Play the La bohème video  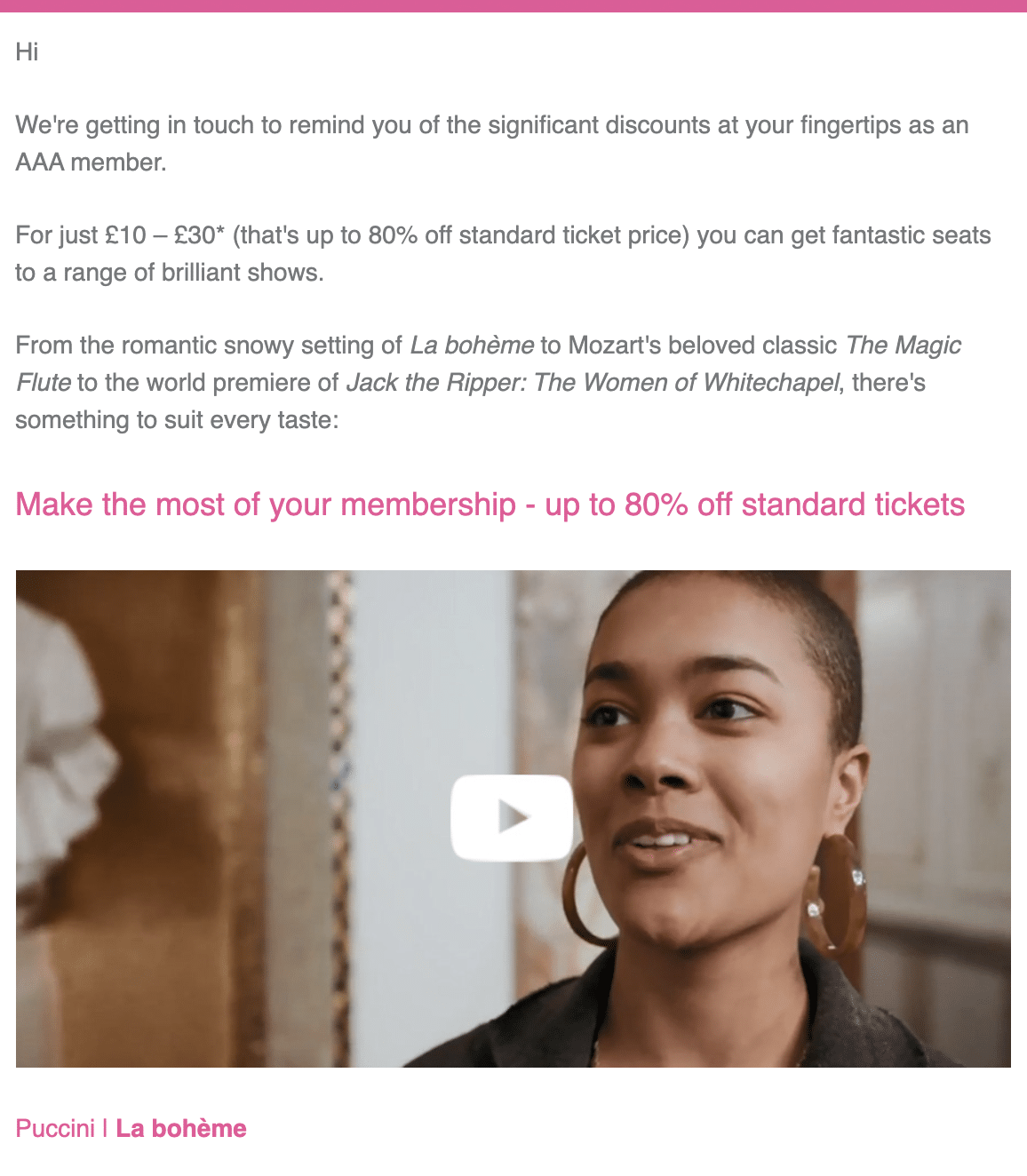(511, 817)
